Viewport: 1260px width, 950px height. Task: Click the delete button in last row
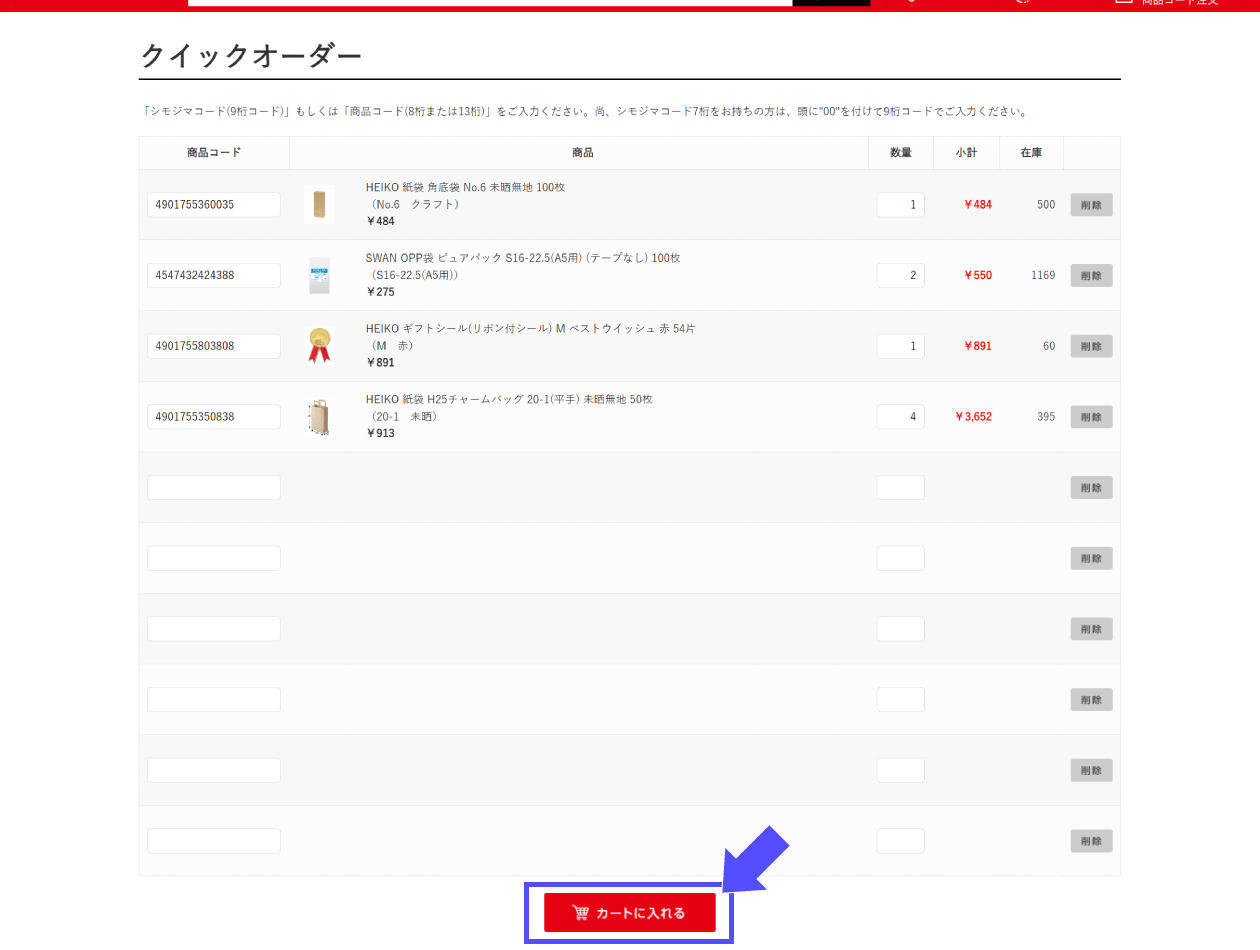point(1091,841)
